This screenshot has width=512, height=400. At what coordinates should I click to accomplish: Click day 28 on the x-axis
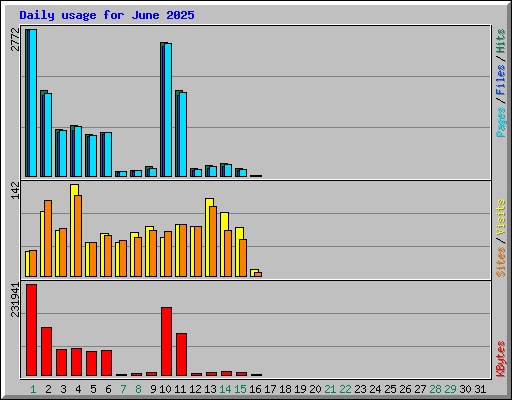tap(435, 389)
